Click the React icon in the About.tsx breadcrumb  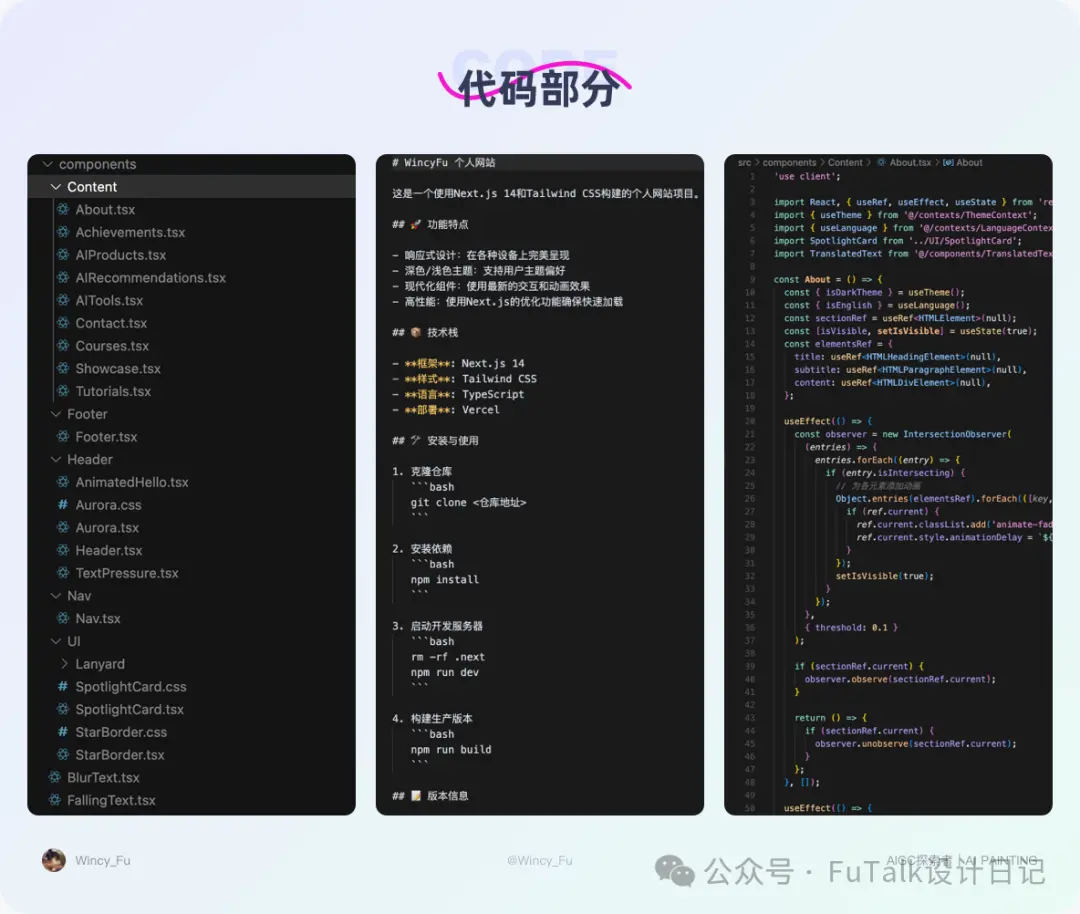tap(882, 163)
